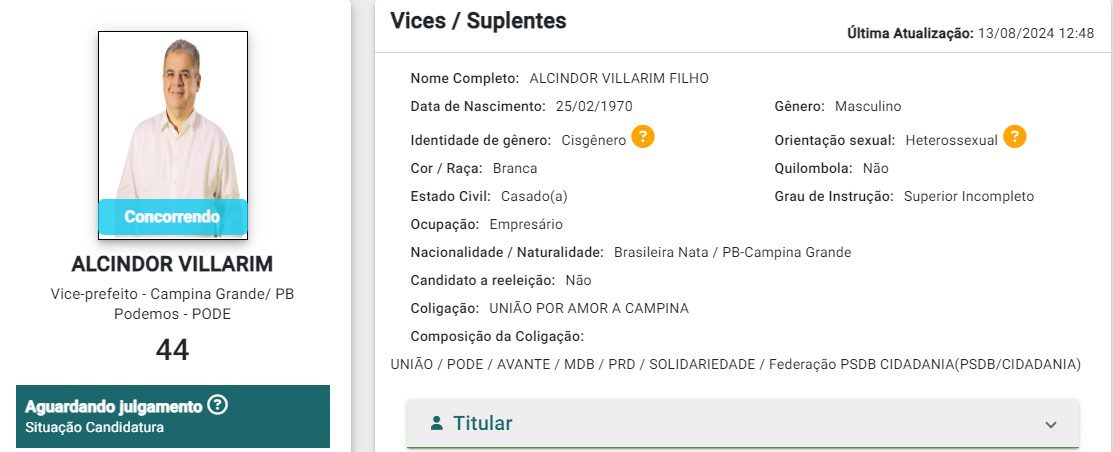Click the full name ALCINDOR VILLARIM FILHO

619,78
